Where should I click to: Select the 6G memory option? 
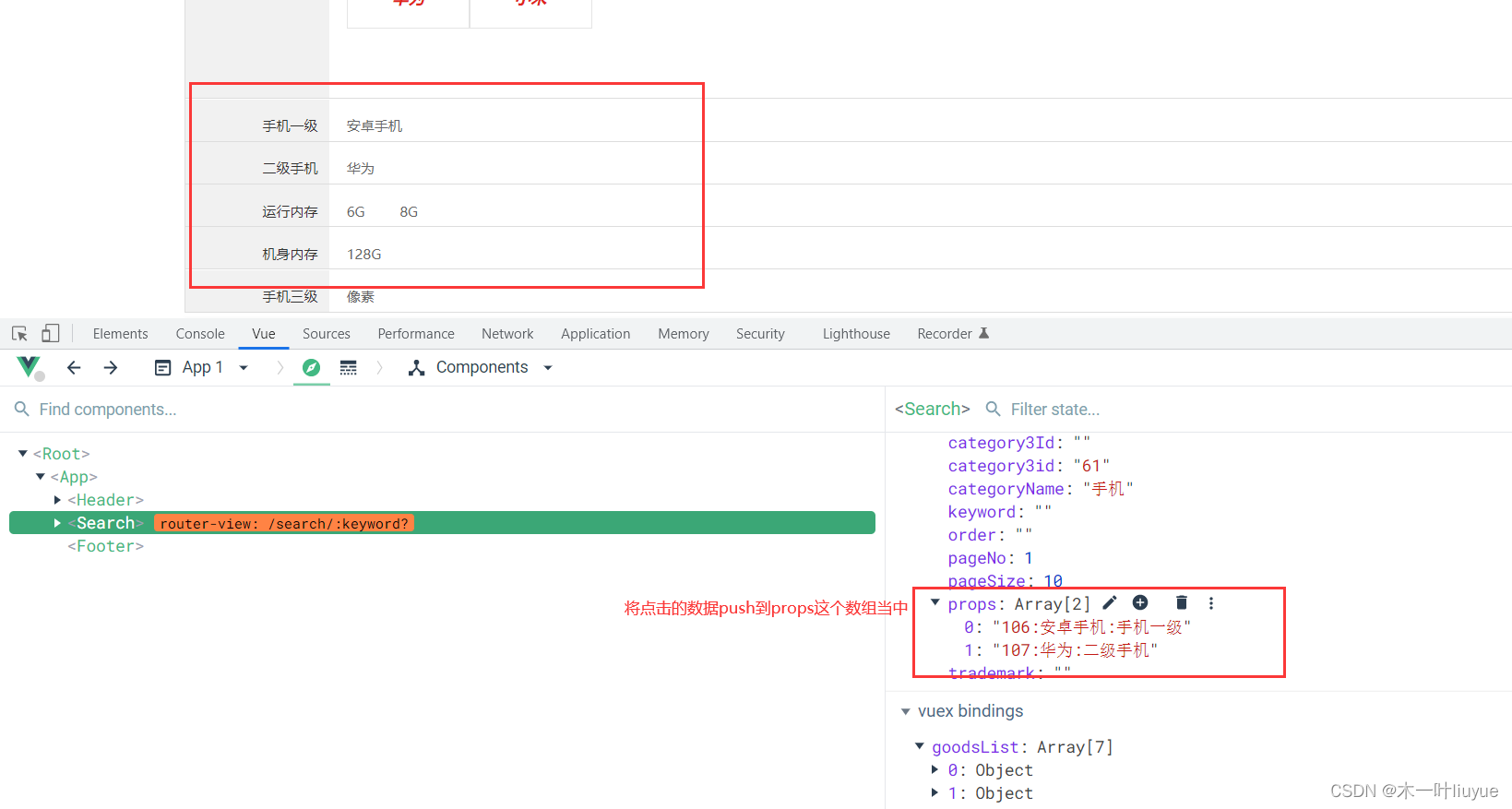pos(356,211)
